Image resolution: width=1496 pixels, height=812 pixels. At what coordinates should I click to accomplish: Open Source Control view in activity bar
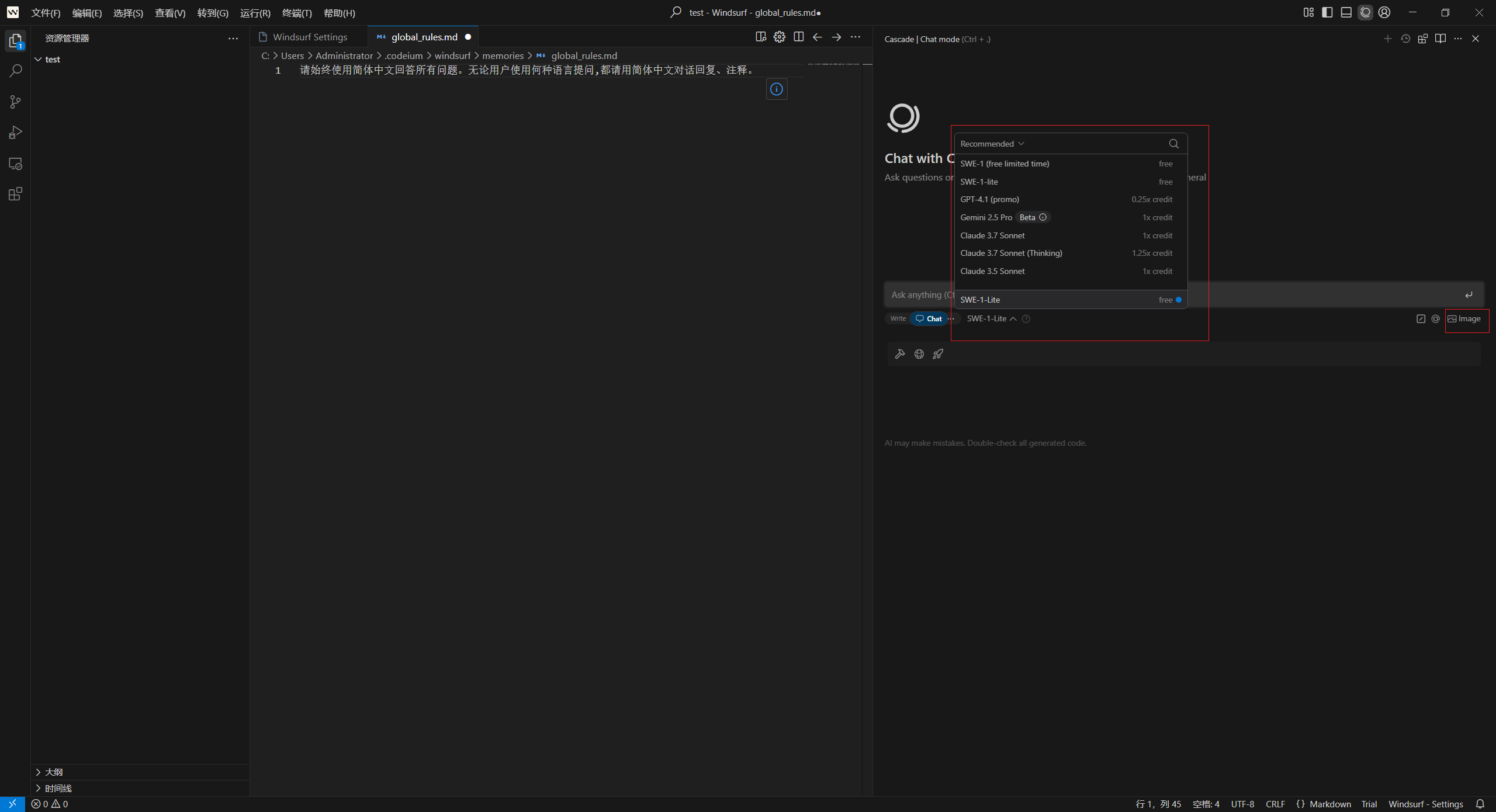pos(16,102)
